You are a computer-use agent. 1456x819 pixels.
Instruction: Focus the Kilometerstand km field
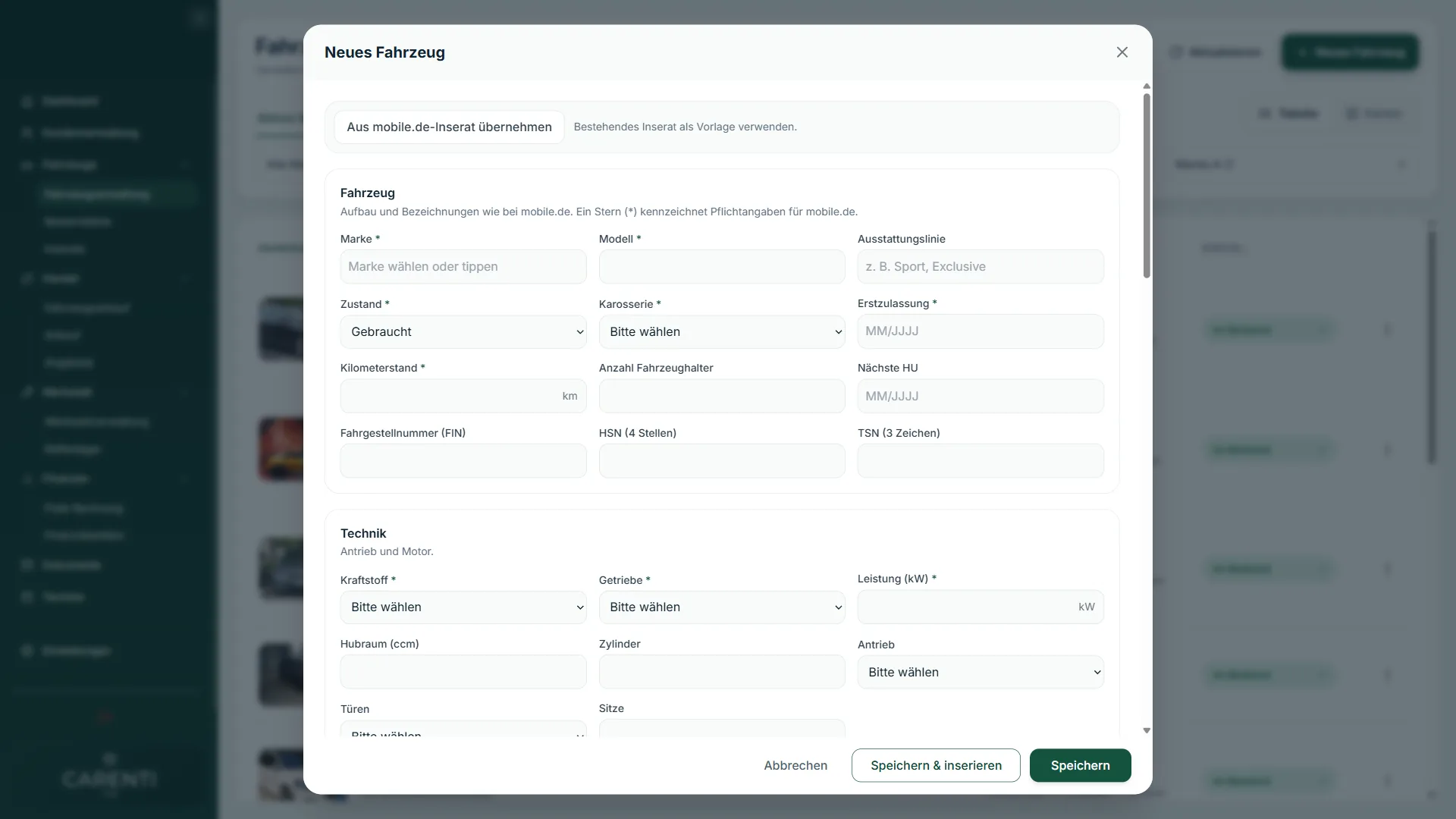tap(463, 396)
